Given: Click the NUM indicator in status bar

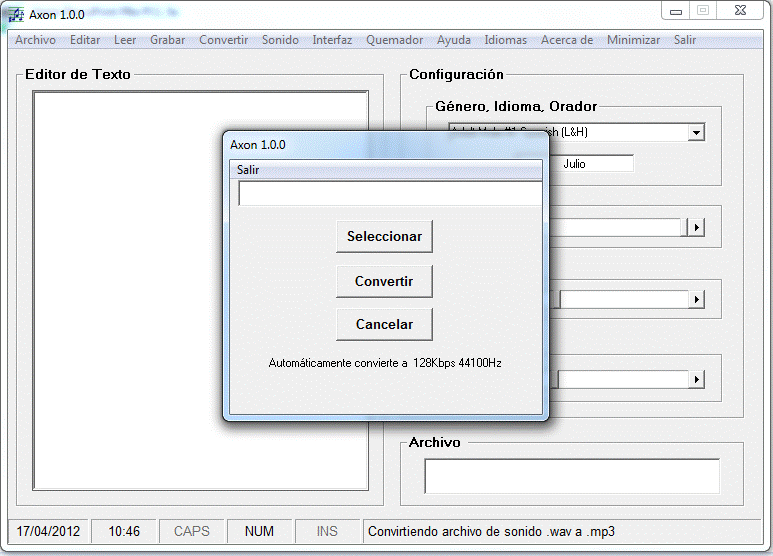Looking at the screenshot, I should point(259,531).
